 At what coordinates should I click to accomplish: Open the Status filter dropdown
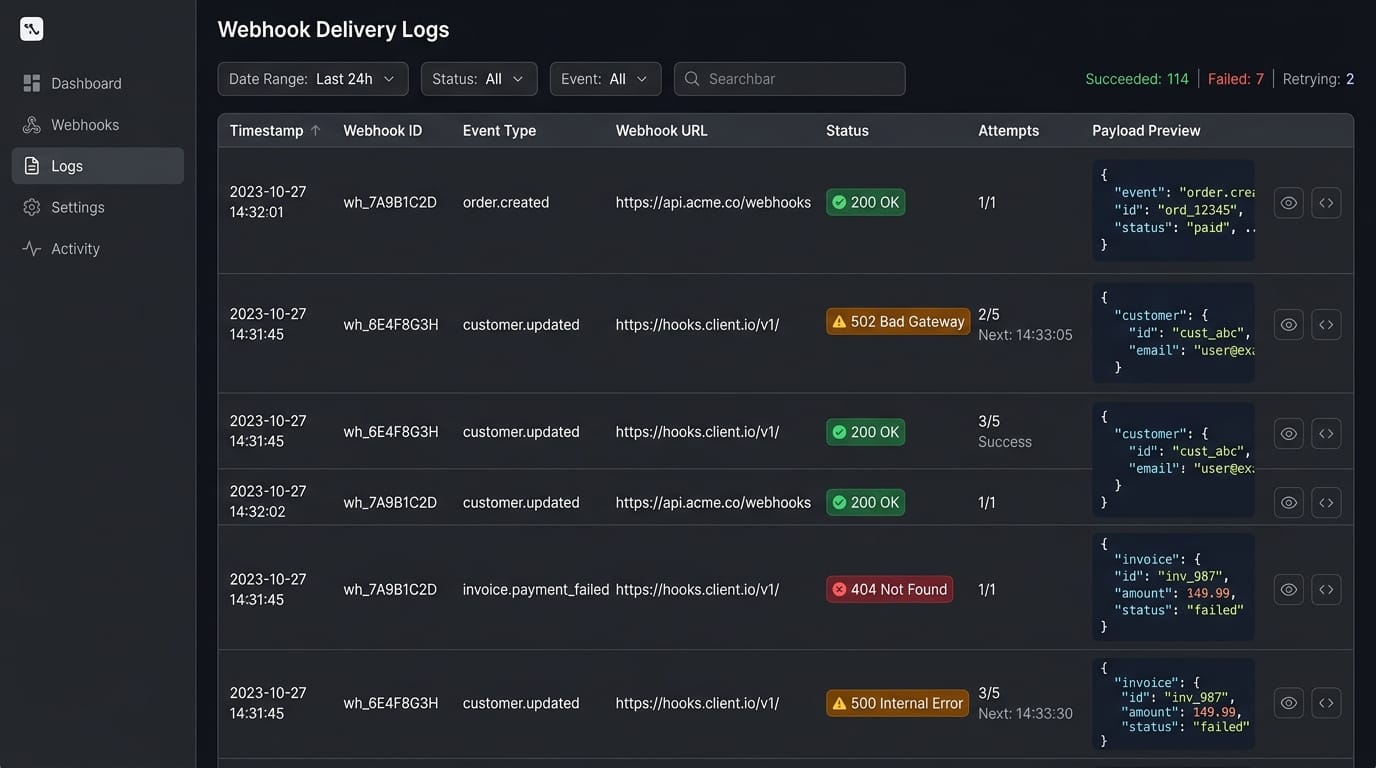(479, 79)
